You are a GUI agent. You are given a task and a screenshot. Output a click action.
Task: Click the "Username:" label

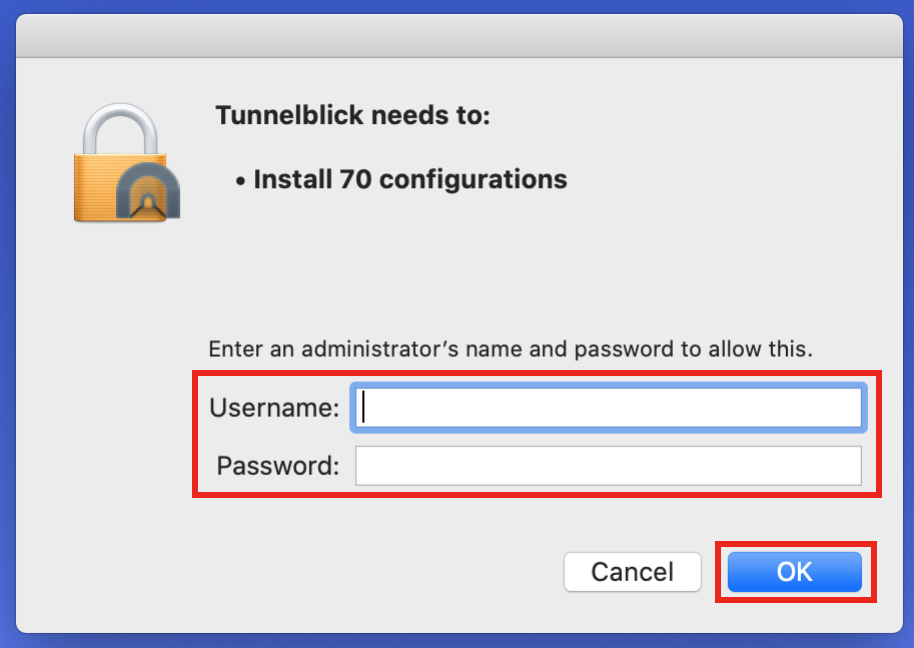coord(275,407)
